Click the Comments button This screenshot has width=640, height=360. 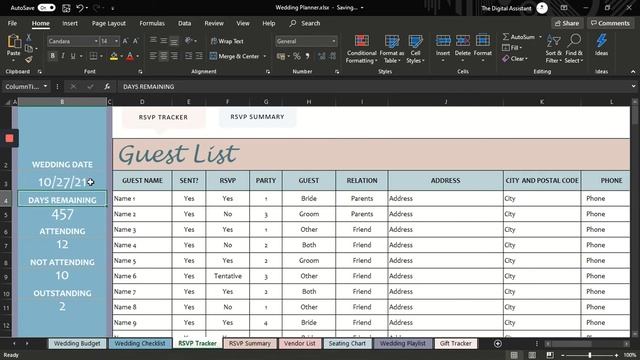pyautogui.click(x=610, y=23)
